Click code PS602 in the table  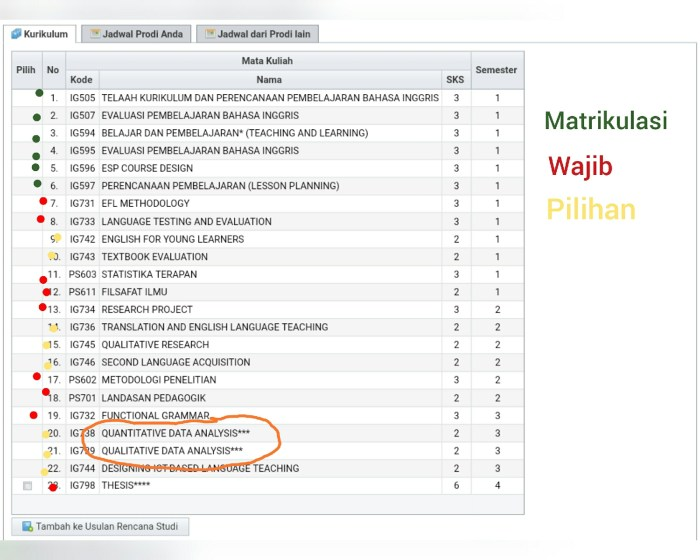[x=82, y=380]
